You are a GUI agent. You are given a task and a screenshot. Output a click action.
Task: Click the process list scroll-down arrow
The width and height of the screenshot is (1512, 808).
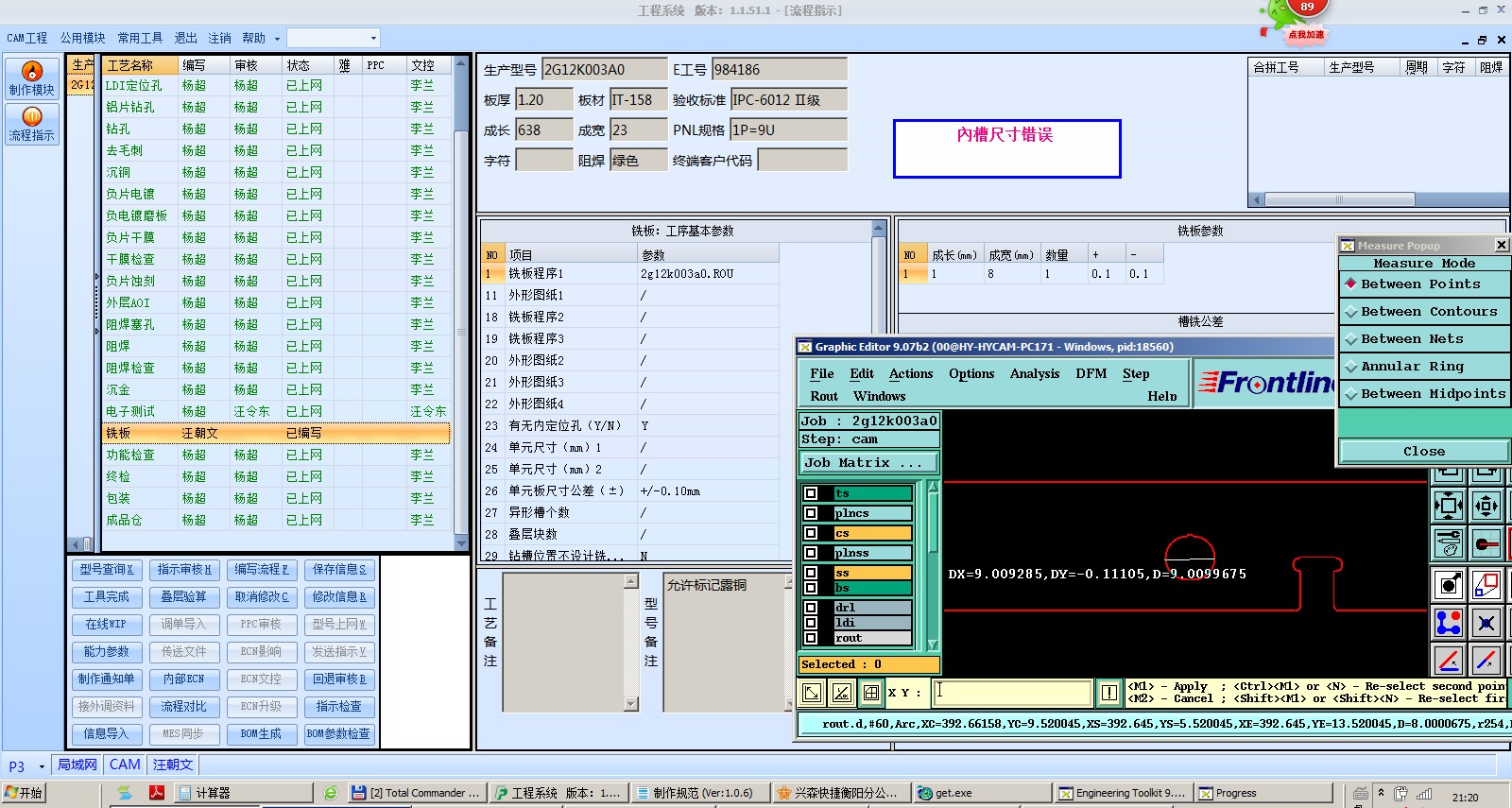point(461,543)
